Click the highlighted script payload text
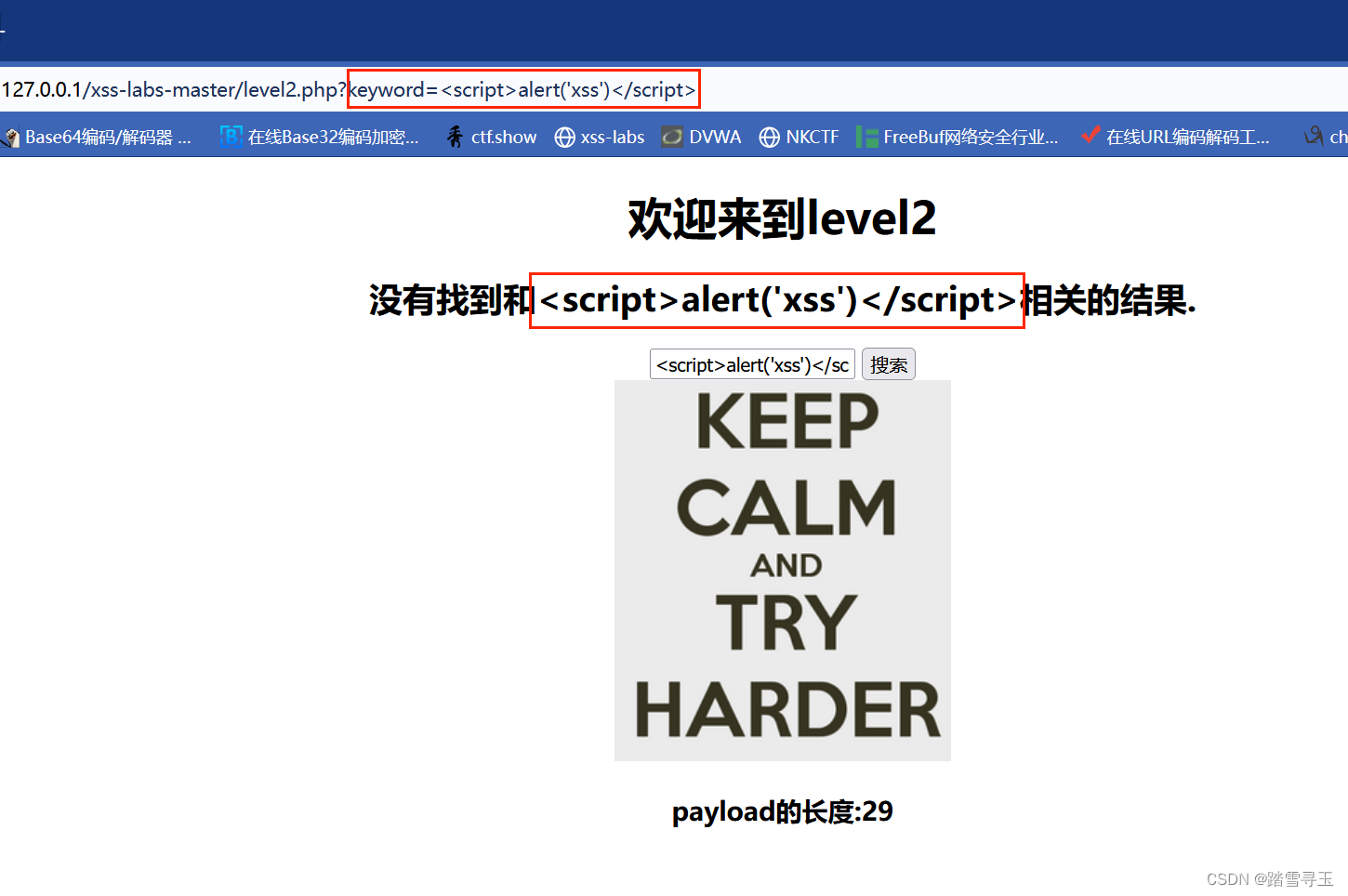 (x=777, y=300)
